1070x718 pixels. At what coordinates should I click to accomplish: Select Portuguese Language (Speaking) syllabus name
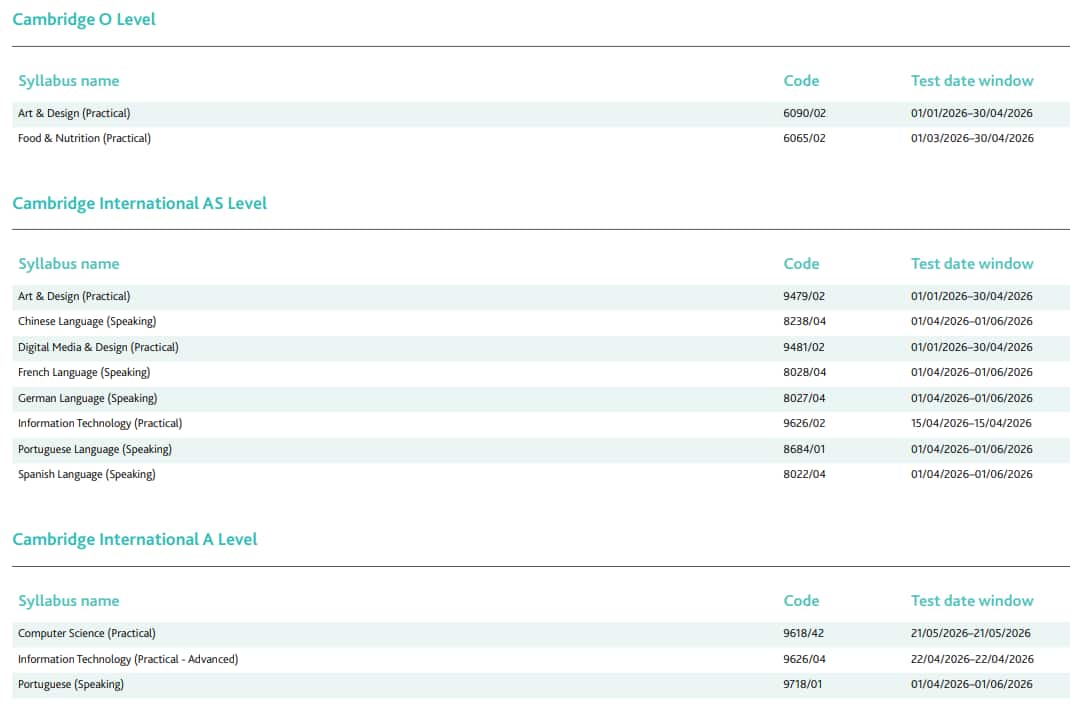[x=95, y=449]
